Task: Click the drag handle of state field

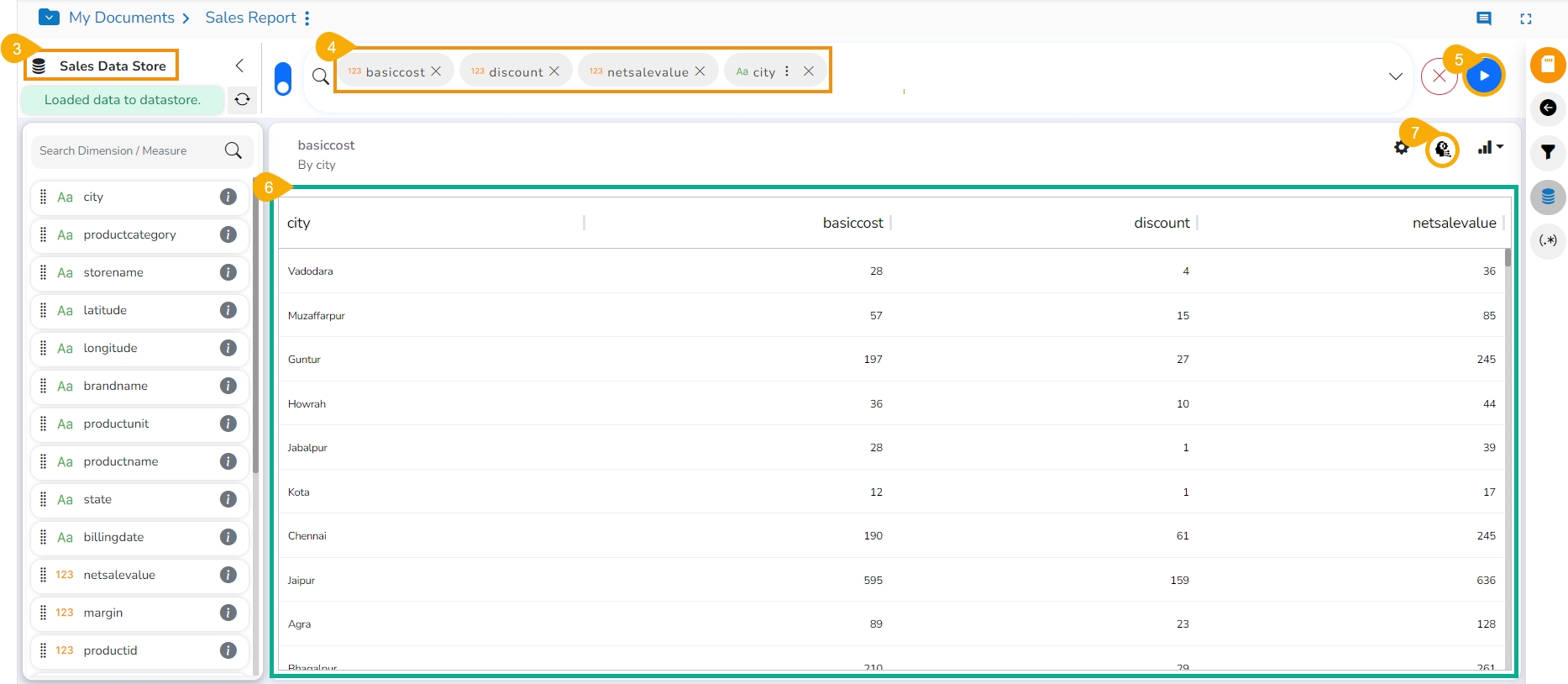Action: [x=44, y=499]
